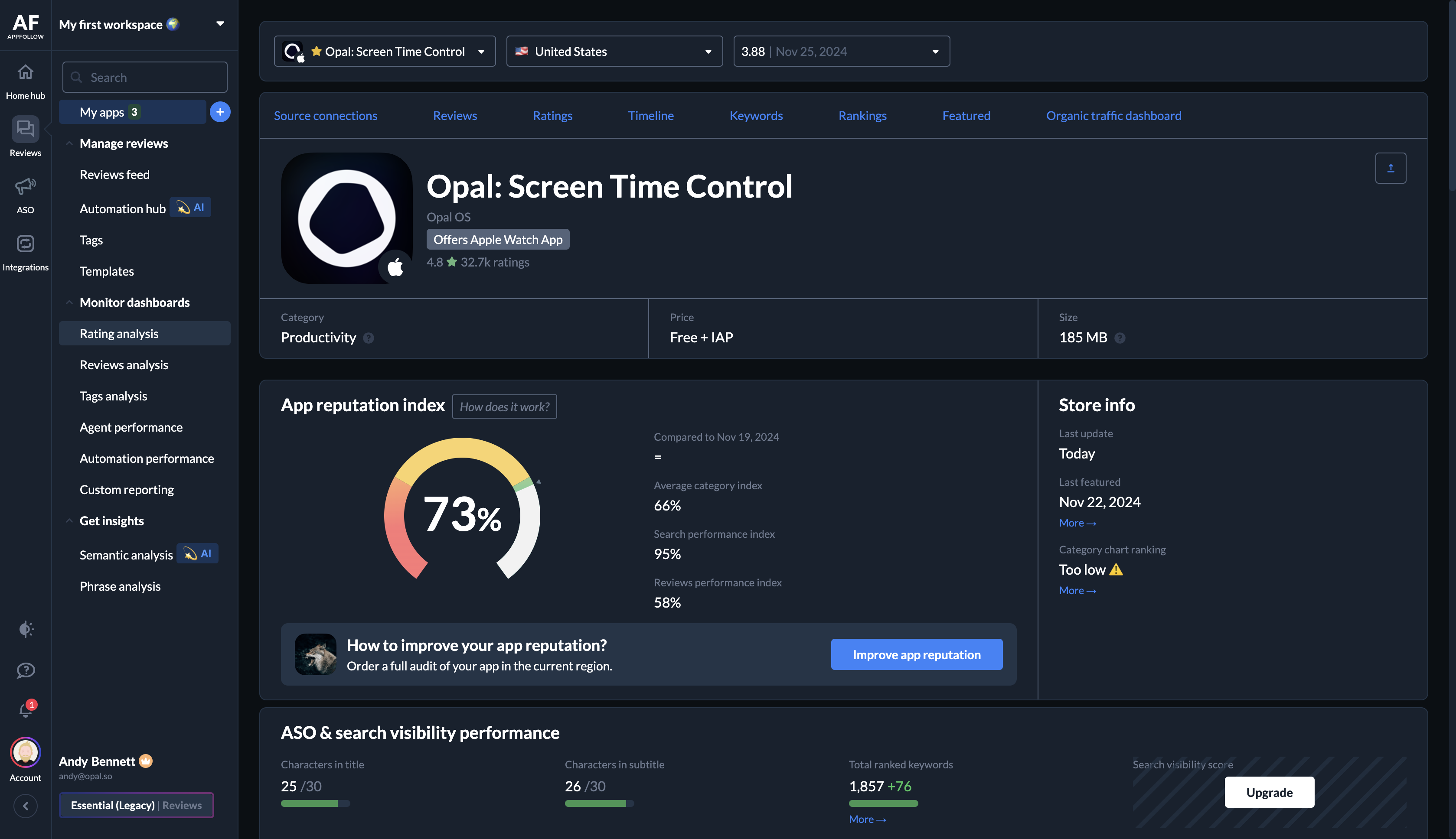Open the Opal: Screen Time Control app selector

385,51
